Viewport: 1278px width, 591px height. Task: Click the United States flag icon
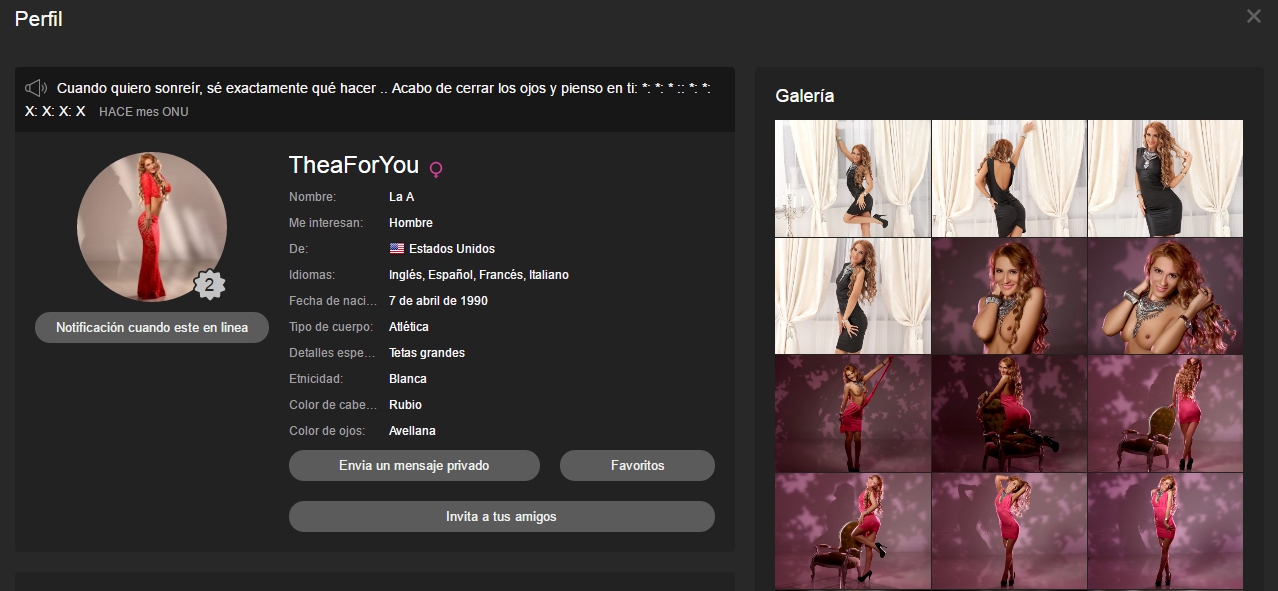396,249
